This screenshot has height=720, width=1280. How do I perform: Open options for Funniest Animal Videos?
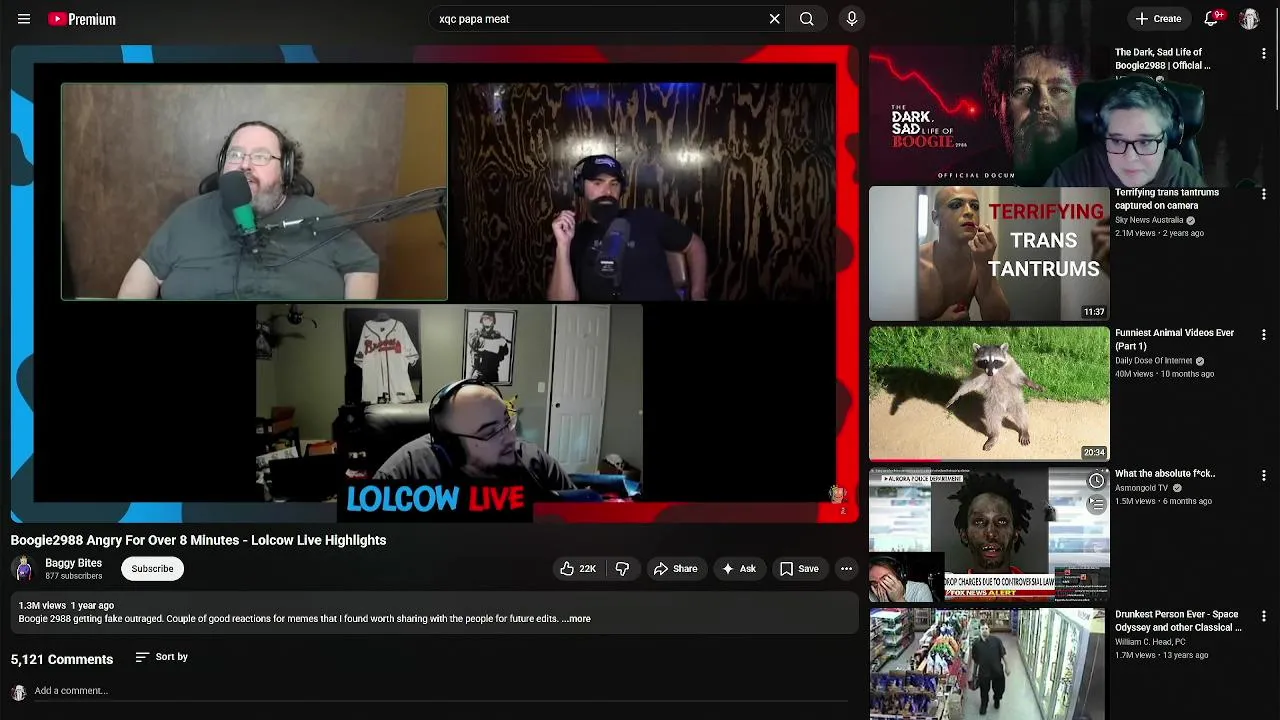1264,335
